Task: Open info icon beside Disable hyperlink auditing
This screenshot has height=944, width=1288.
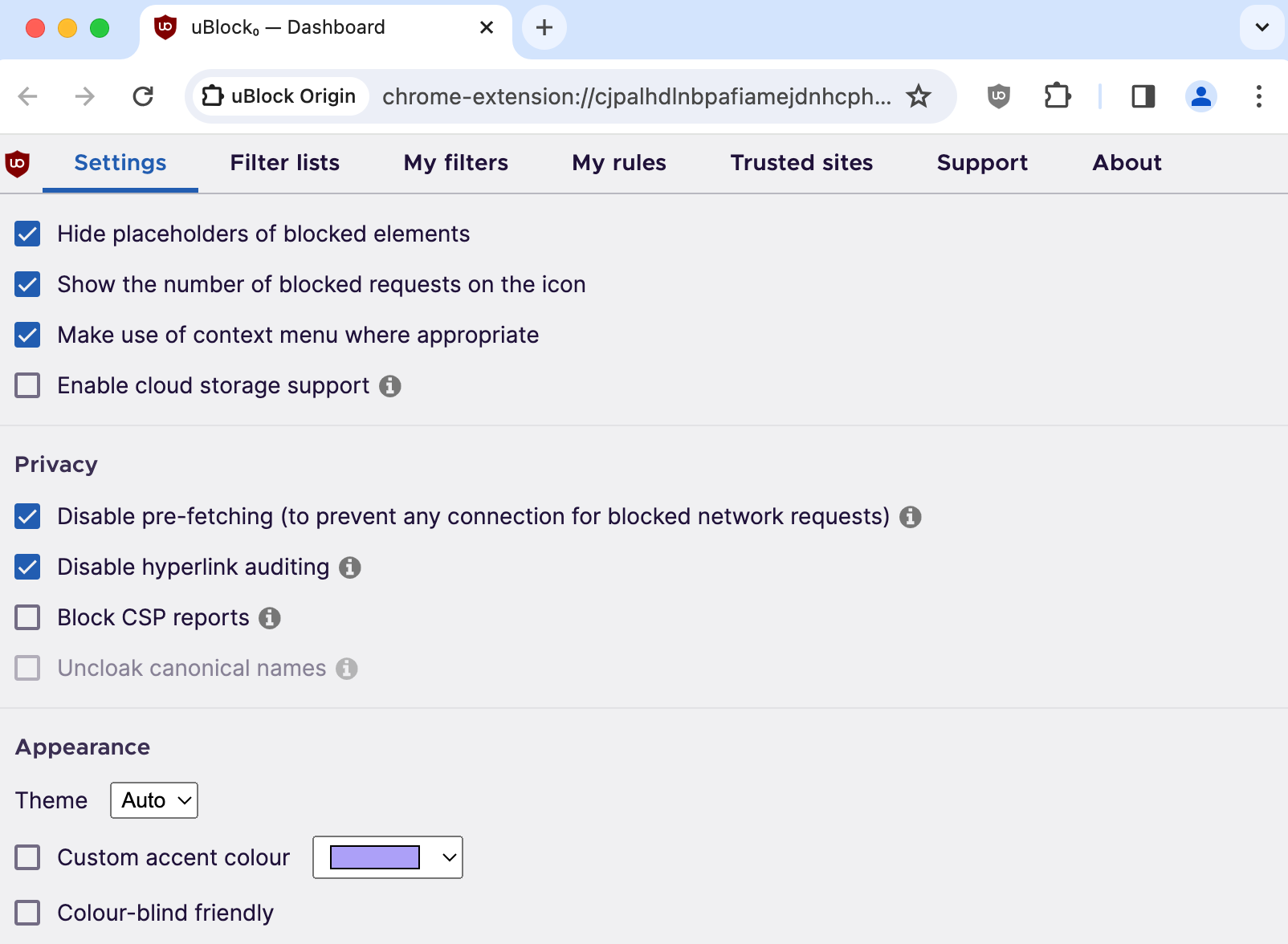Action: click(x=349, y=568)
